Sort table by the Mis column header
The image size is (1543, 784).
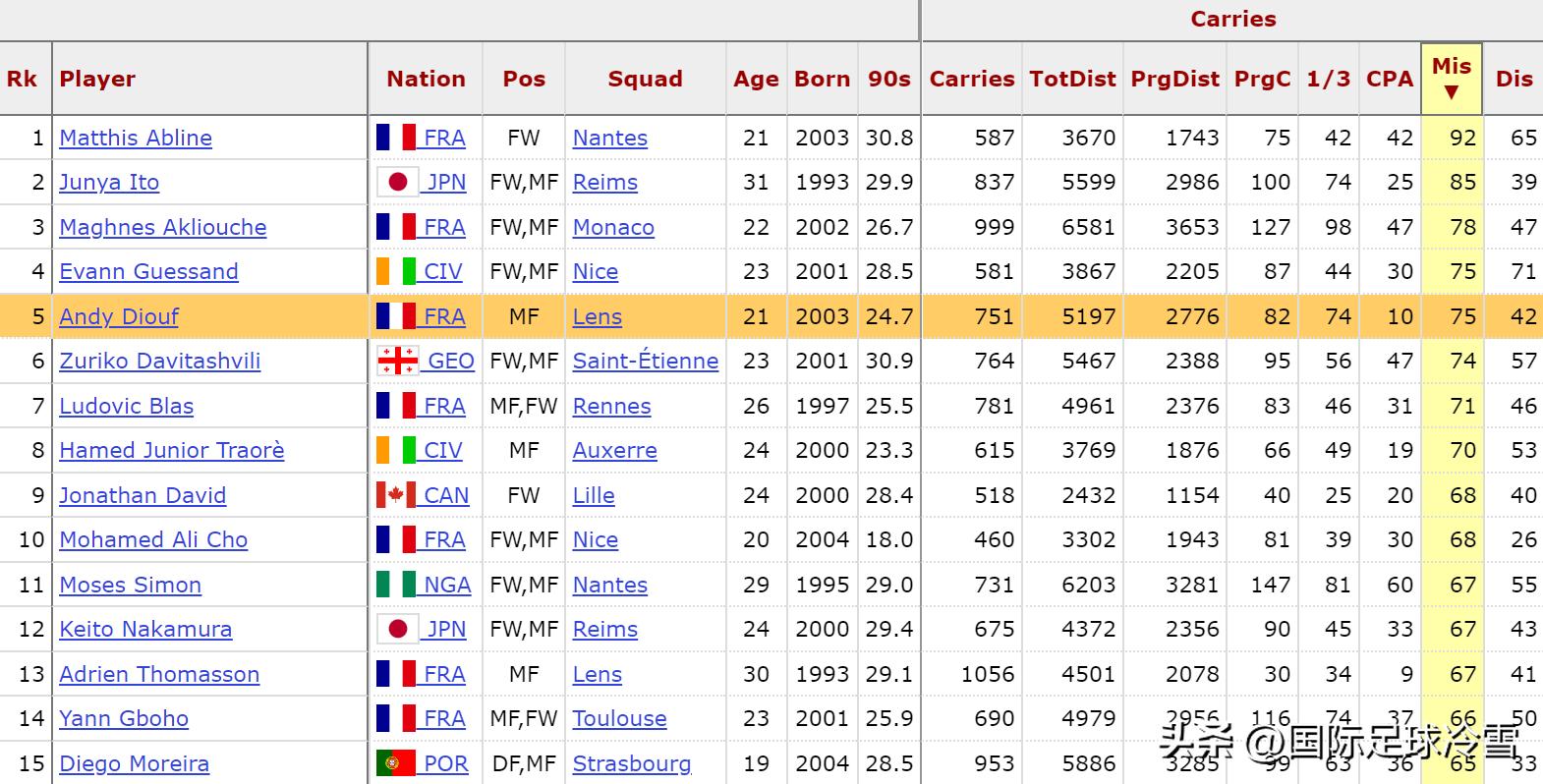point(1451,79)
